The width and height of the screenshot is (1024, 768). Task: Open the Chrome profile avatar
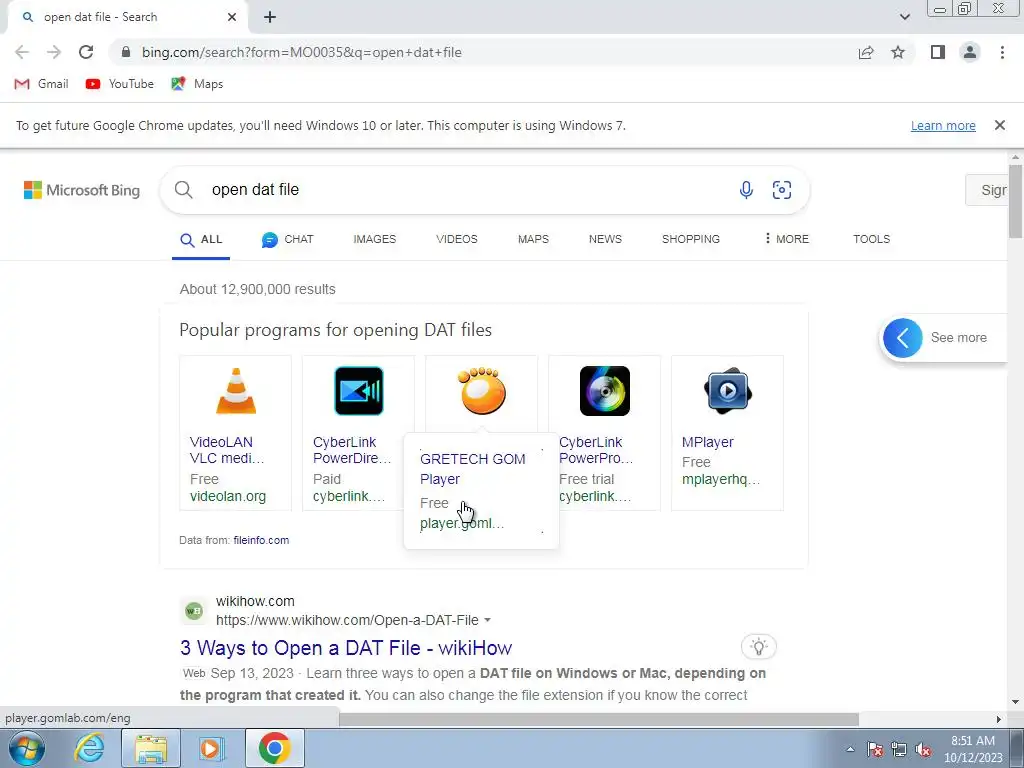pyautogui.click(x=970, y=52)
